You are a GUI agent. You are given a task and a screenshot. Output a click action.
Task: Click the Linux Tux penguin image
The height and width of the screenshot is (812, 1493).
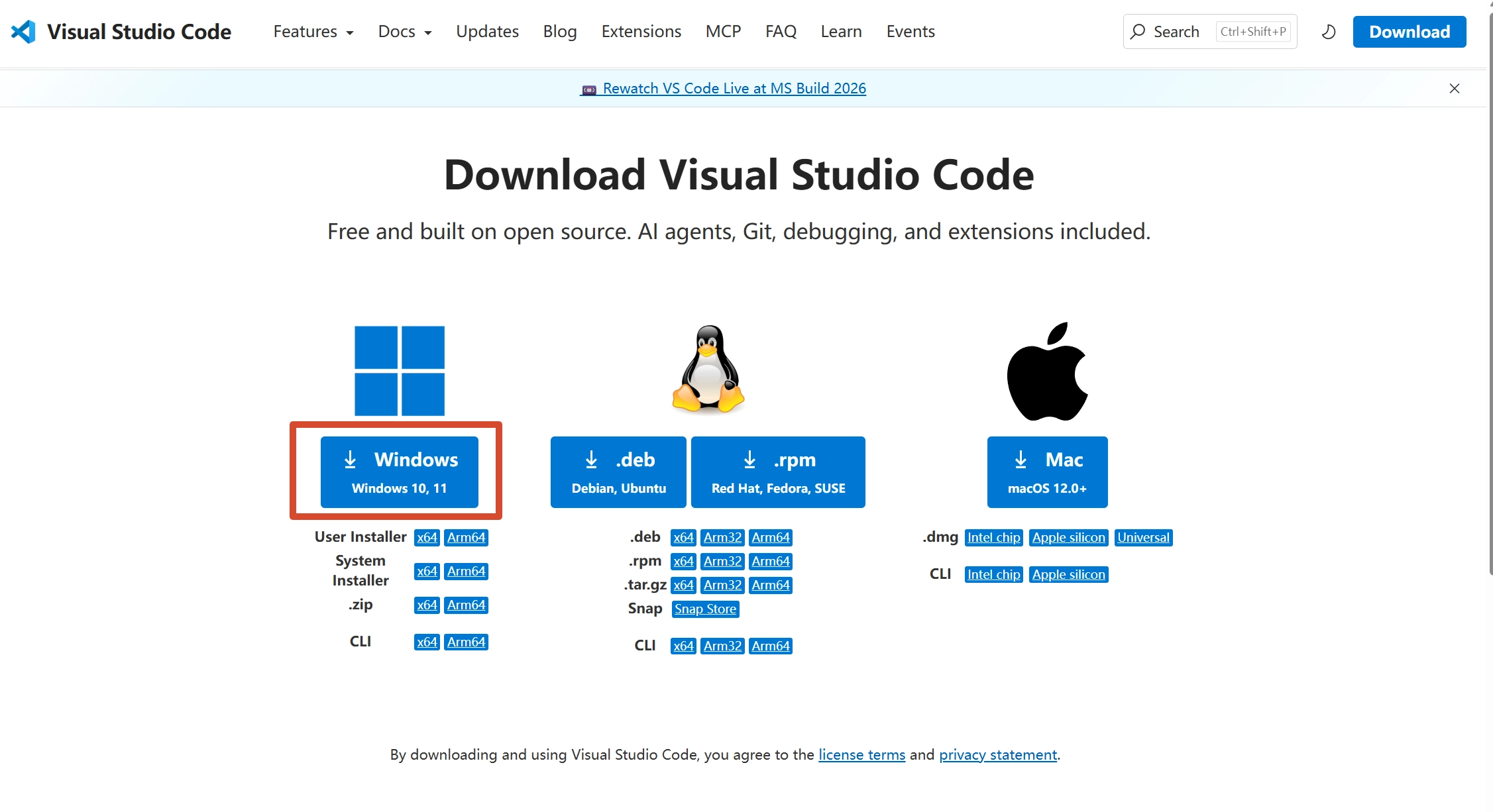point(708,369)
